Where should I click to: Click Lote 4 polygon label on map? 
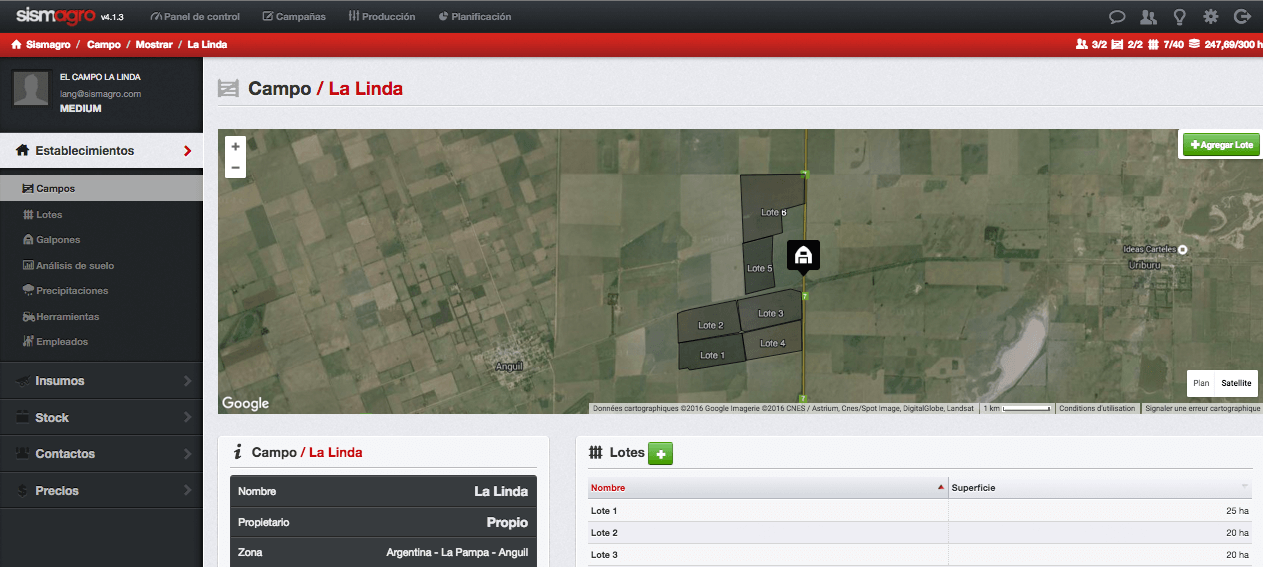(772, 343)
